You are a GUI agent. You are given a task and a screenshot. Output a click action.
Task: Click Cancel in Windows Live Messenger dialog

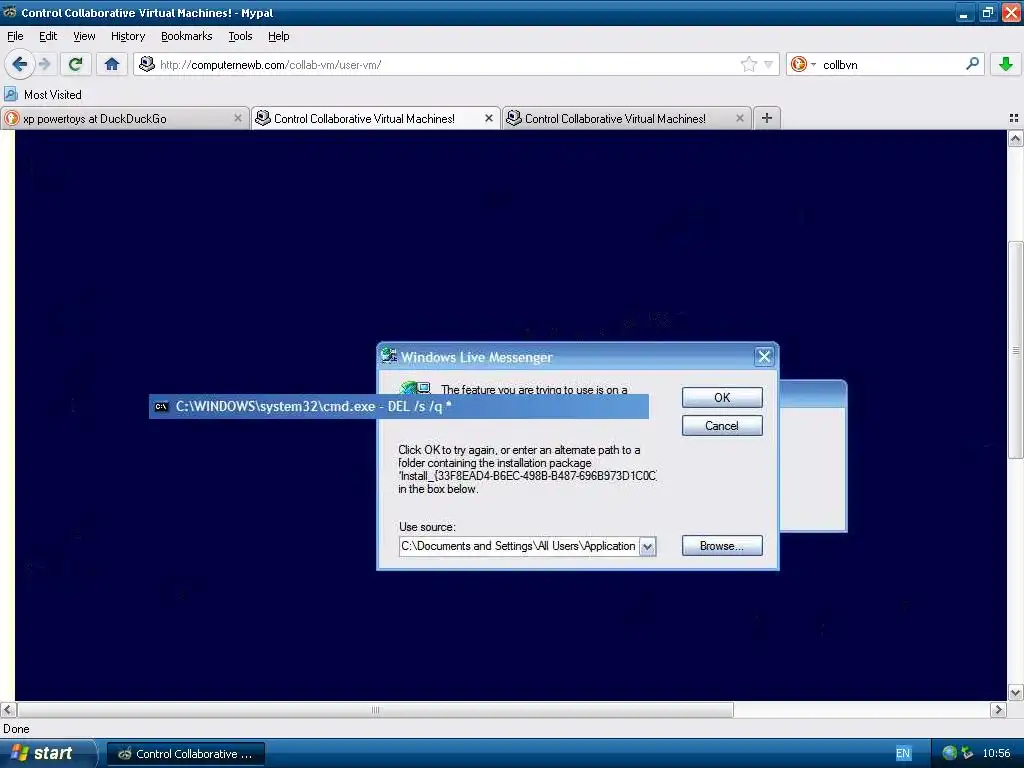[x=722, y=426]
